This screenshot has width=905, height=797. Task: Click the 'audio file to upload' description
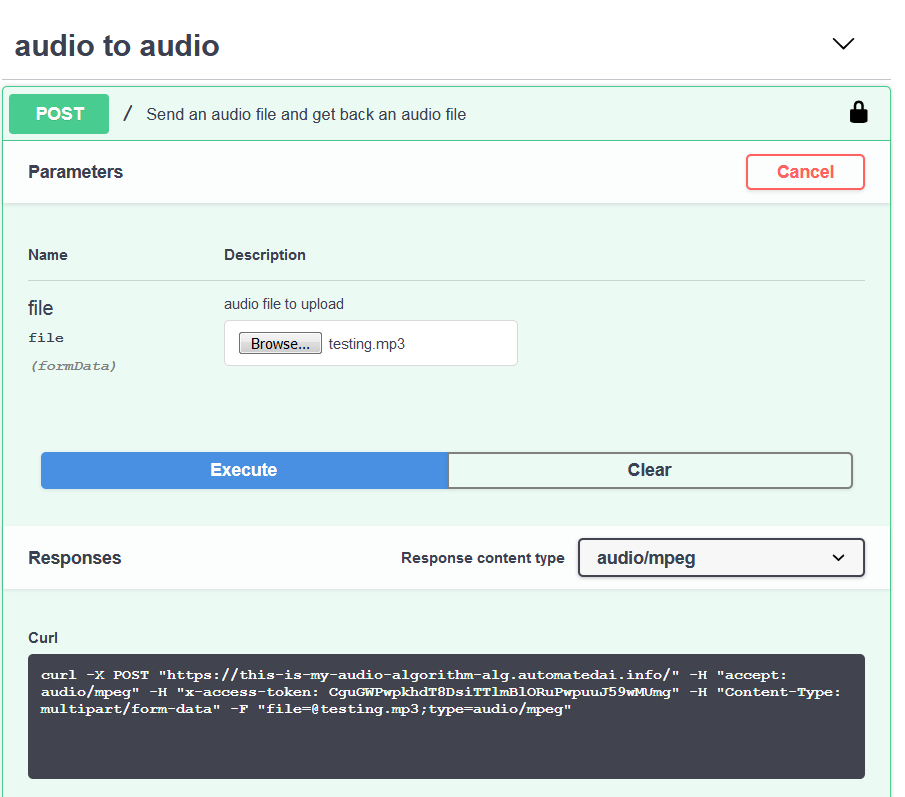coord(284,304)
